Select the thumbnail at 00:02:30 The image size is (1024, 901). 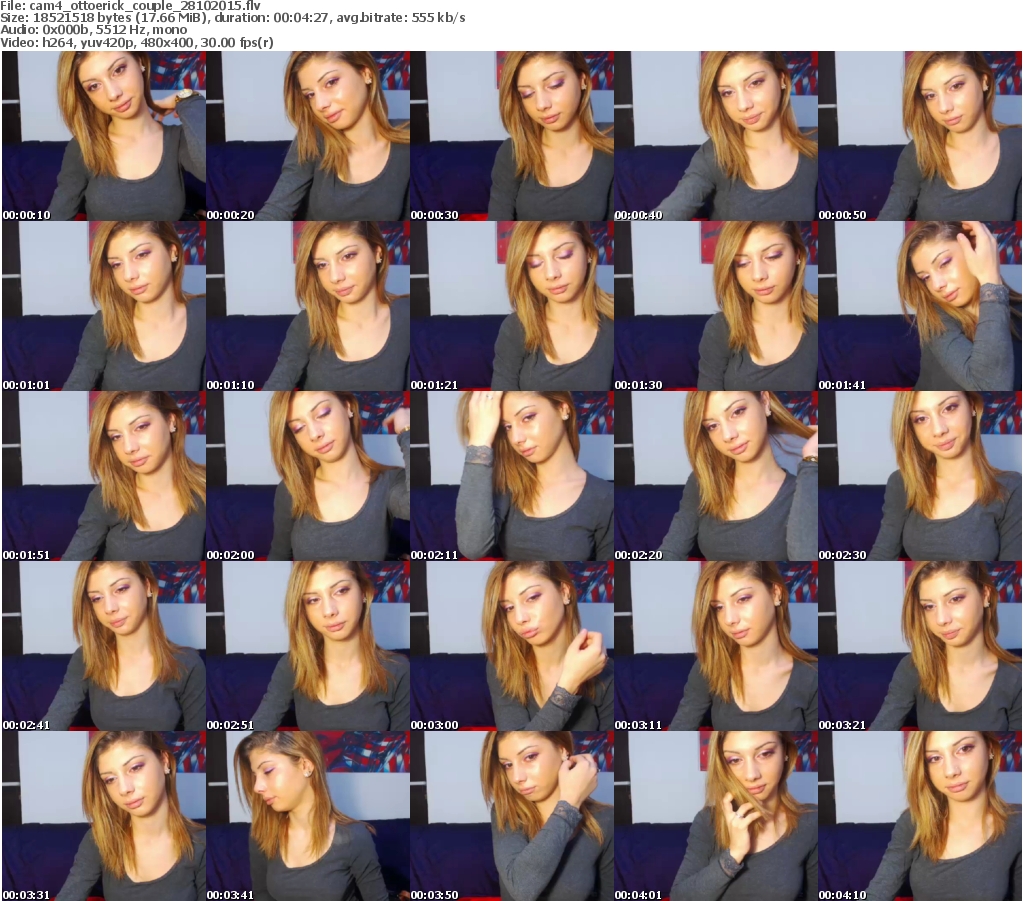point(920,476)
